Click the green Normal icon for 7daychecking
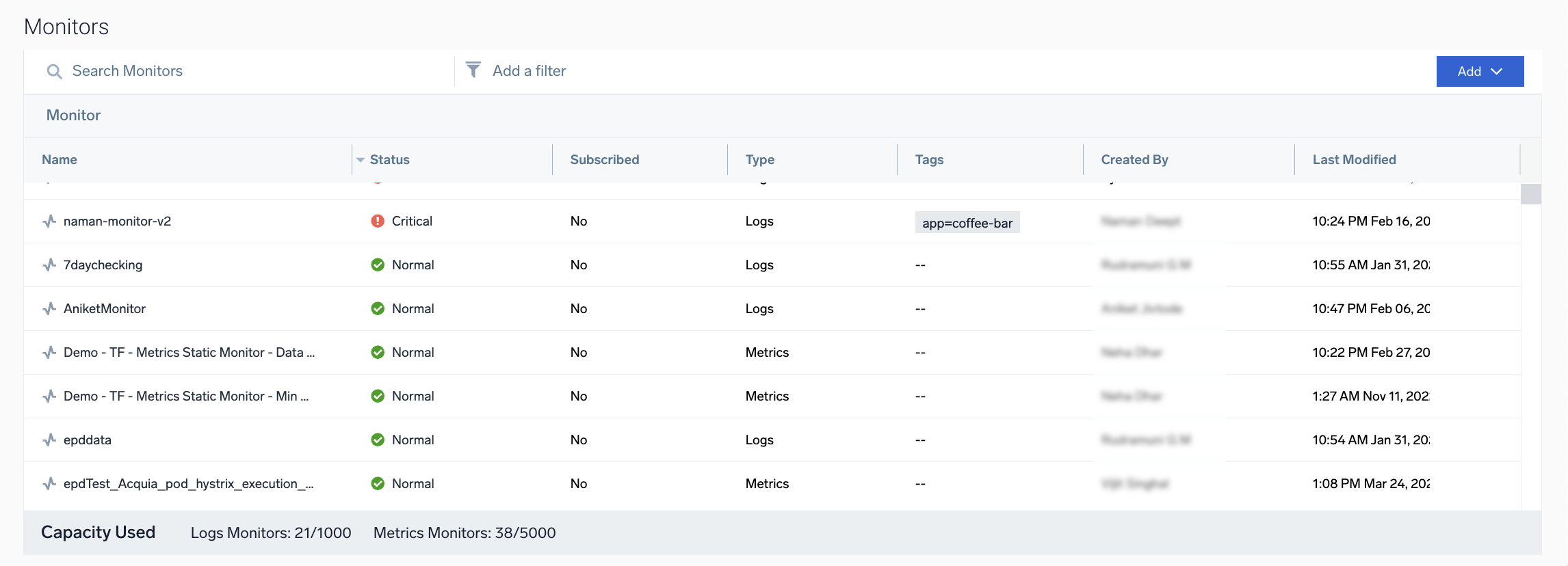The image size is (1568, 566). 378,265
